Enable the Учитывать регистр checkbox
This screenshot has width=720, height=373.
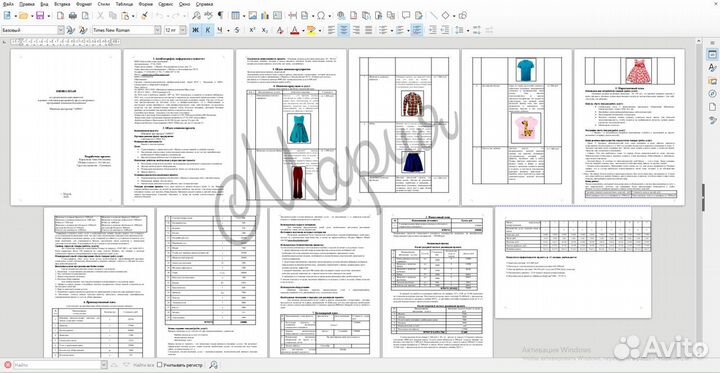pyautogui.click(x=159, y=365)
